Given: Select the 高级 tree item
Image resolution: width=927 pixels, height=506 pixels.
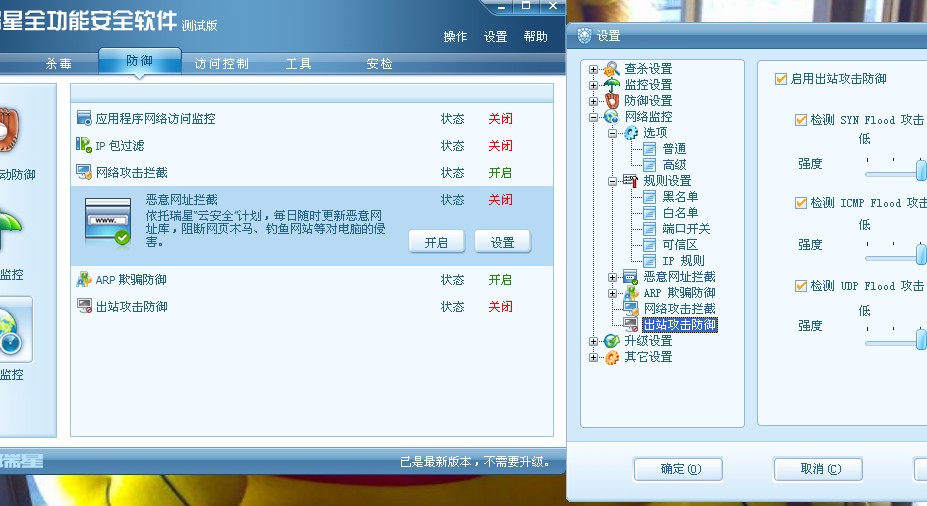Looking at the screenshot, I should tap(674, 164).
